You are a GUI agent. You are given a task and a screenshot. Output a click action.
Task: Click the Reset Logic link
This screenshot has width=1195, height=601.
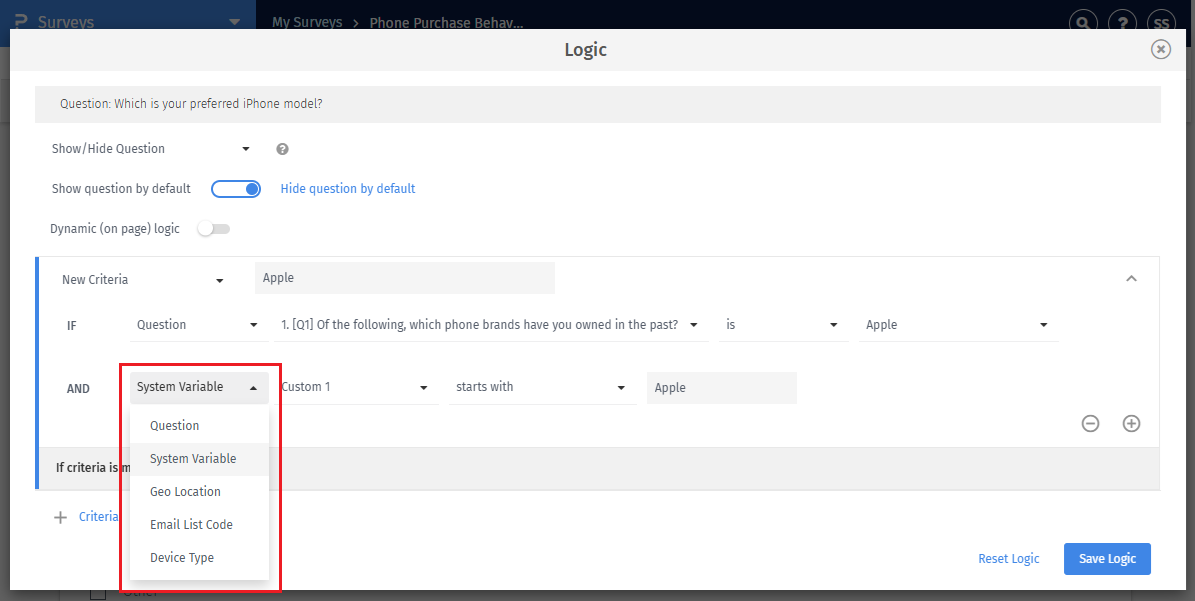pos(1009,559)
